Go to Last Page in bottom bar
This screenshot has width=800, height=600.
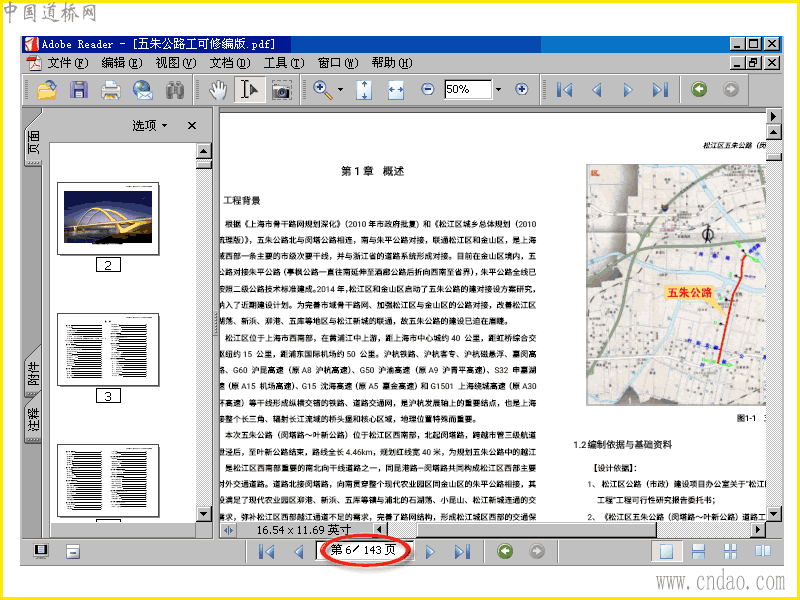[x=462, y=552]
